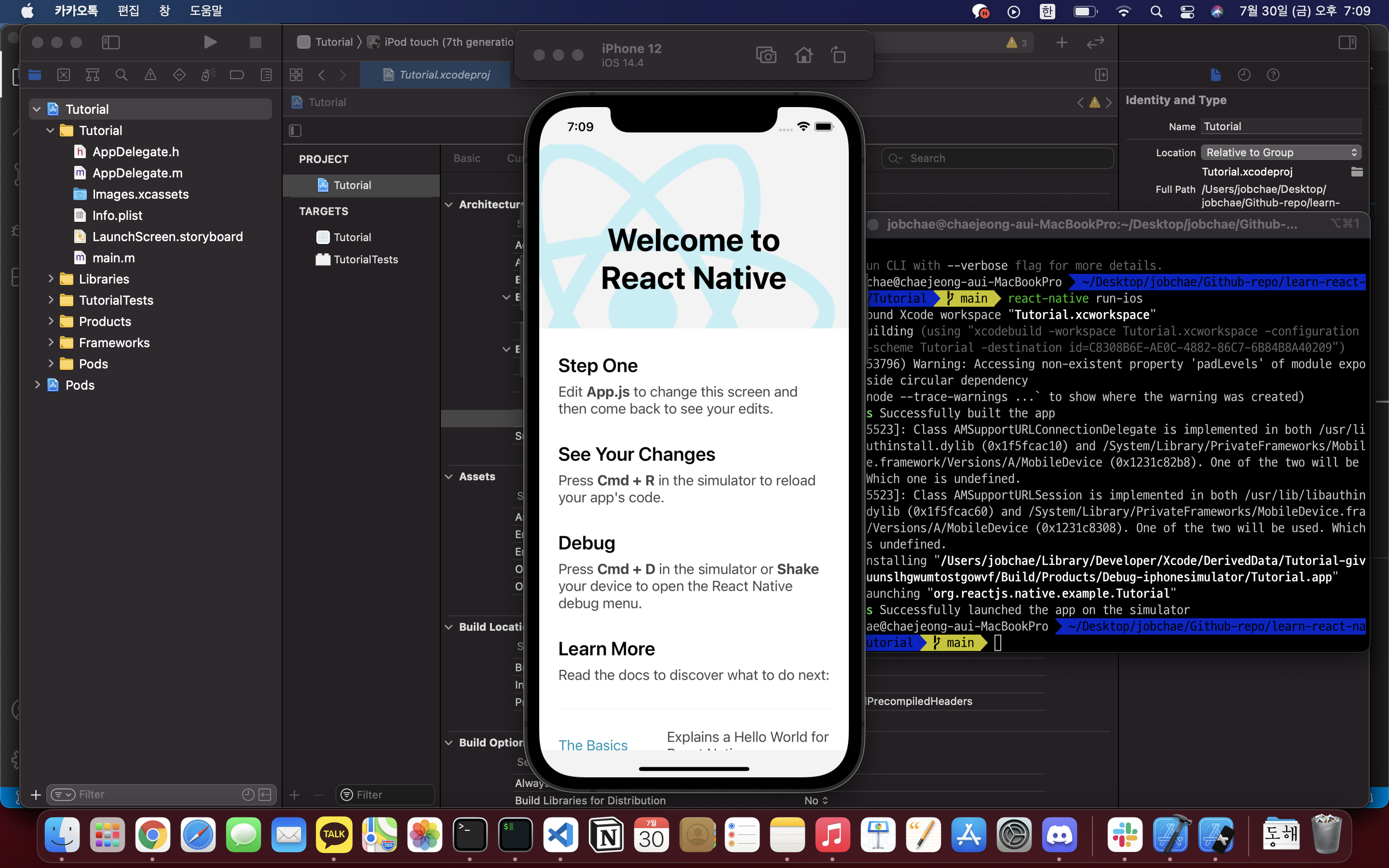
Task: Open the Location Relative to Group dropdown
Action: click(1280, 152)
